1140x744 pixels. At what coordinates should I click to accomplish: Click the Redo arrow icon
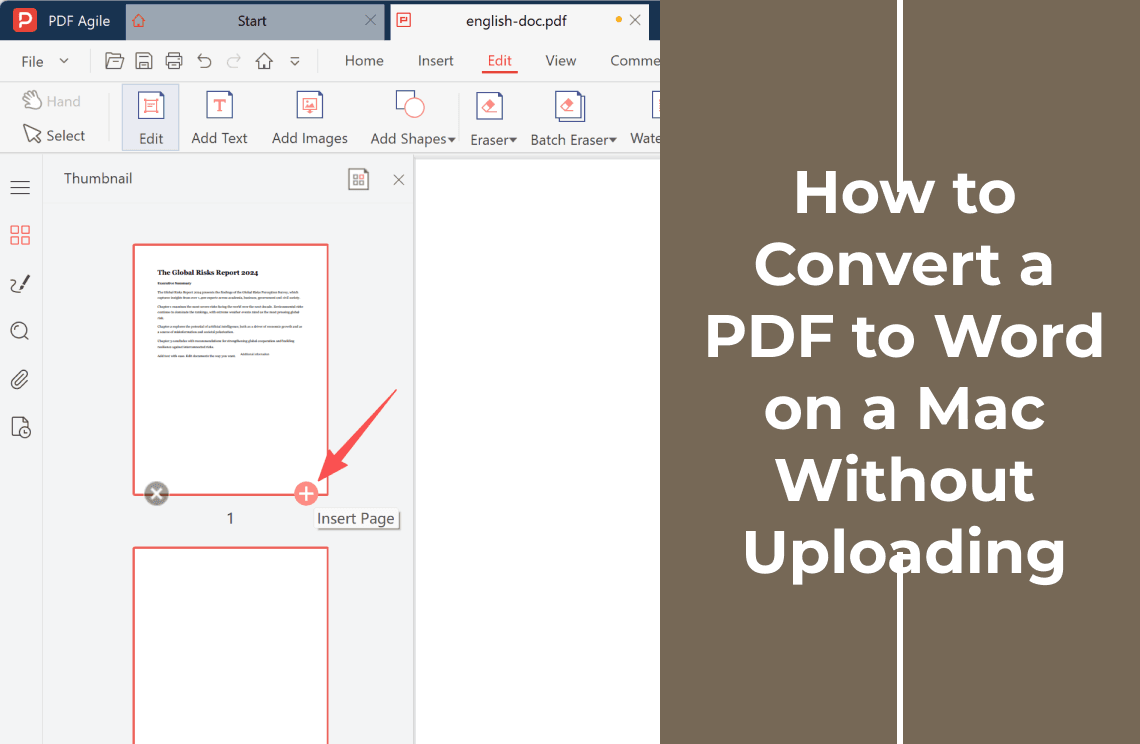tap(233, 61)
